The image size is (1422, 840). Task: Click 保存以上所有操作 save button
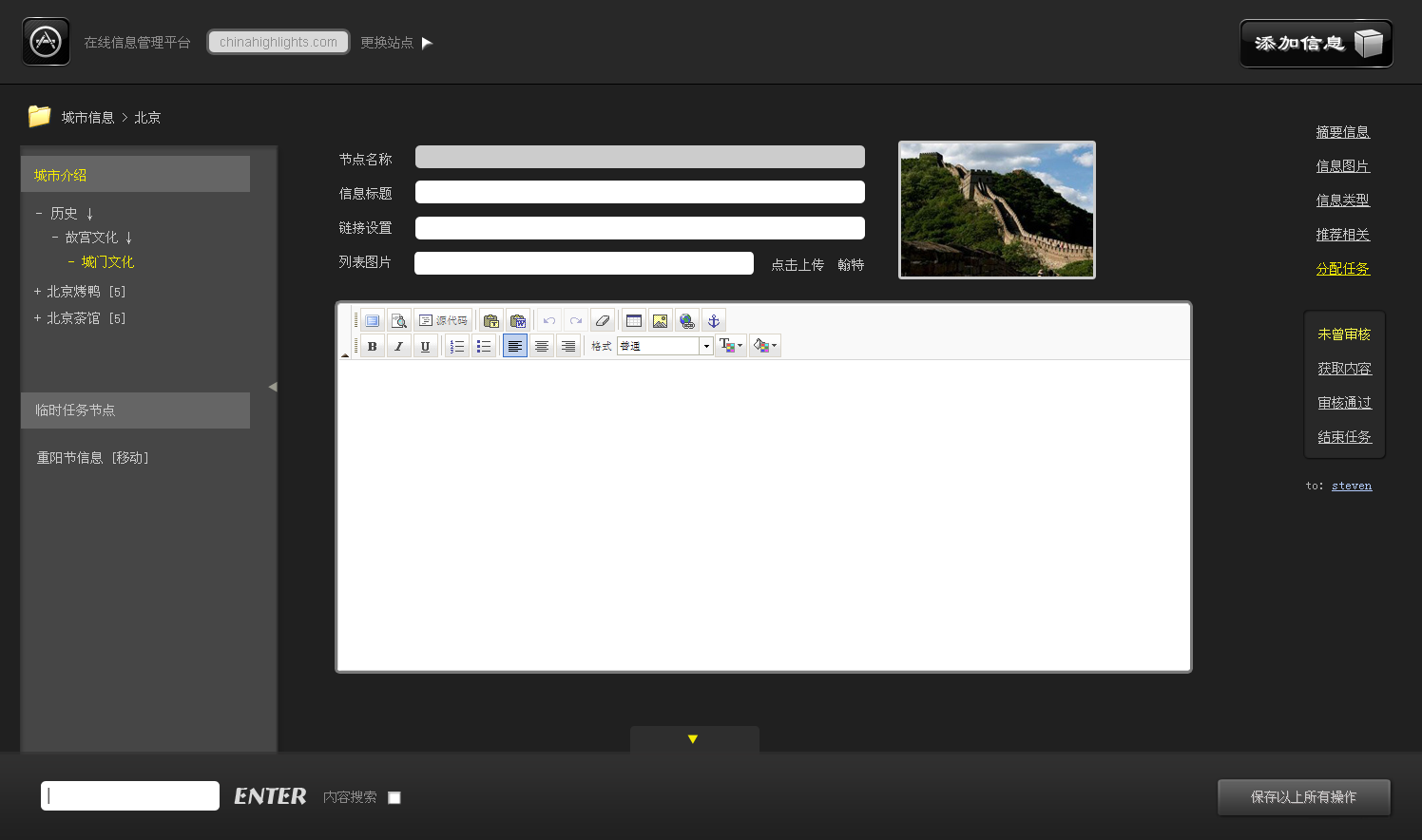point(1303,797)
